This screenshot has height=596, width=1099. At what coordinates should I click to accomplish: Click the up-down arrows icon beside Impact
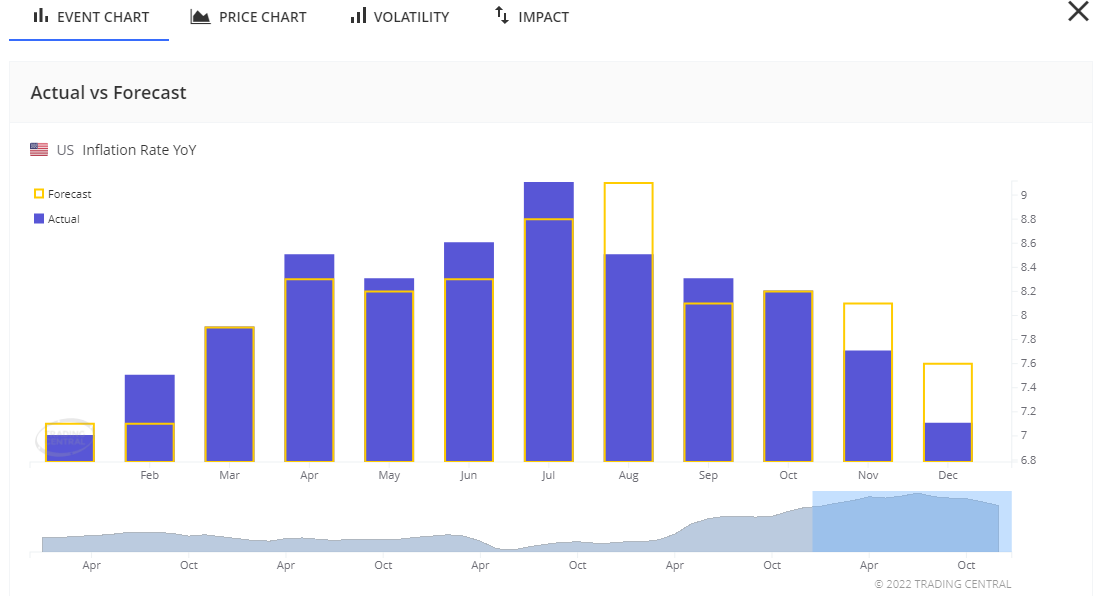501,15
